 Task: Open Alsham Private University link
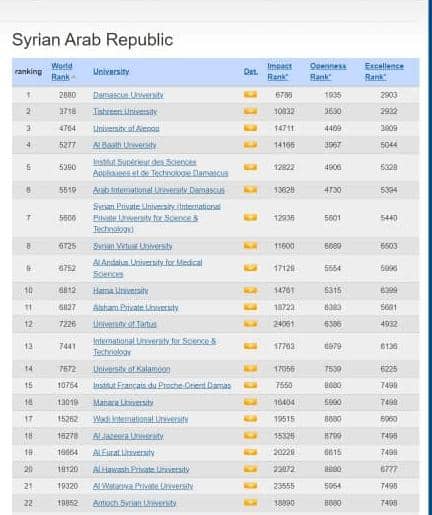[x=136, y=307]
